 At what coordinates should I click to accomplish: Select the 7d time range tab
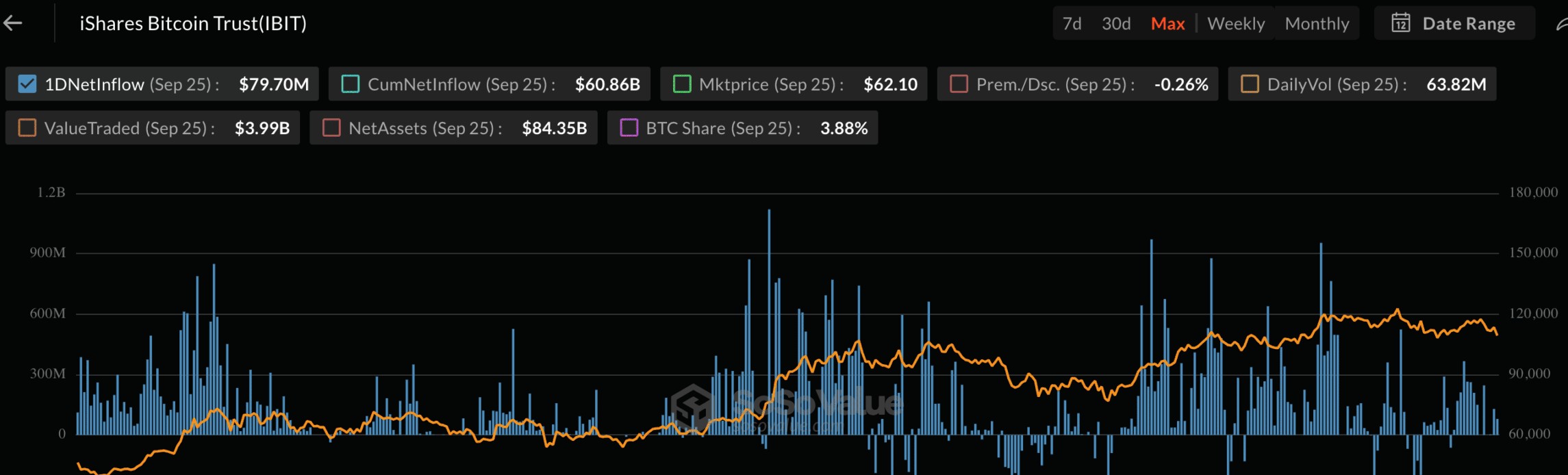click(1072, 23)
